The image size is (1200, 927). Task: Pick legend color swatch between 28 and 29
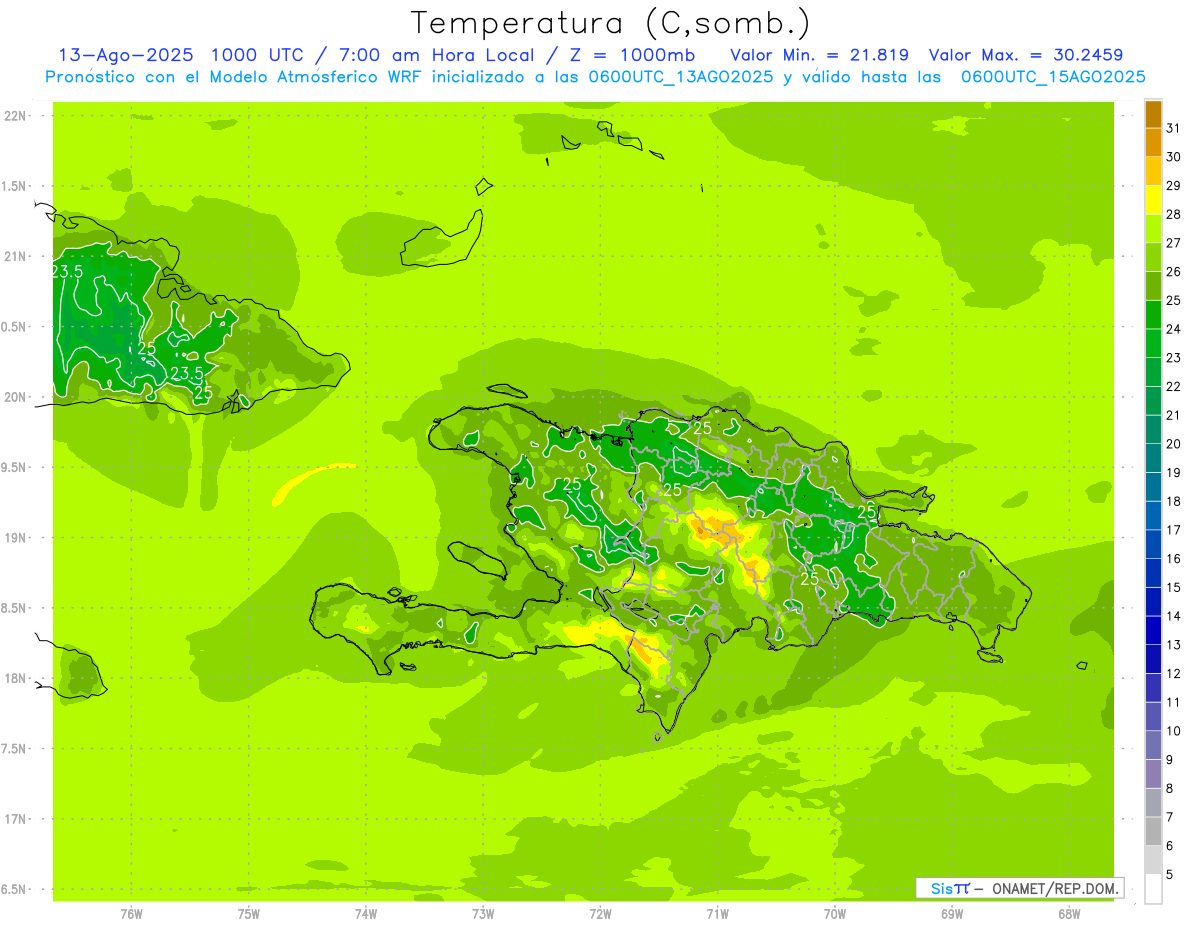coord(1153,200)
